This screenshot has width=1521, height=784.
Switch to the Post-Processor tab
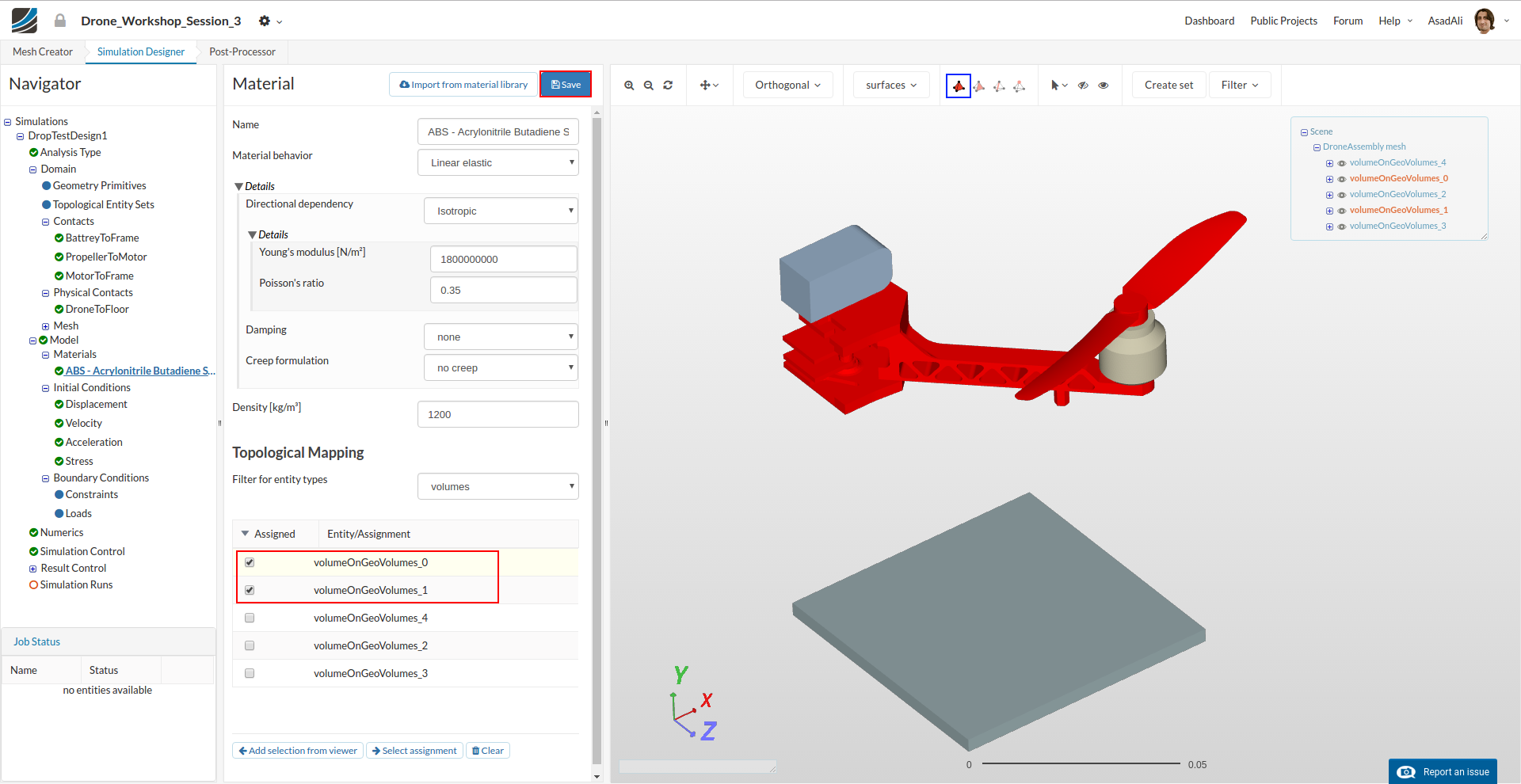point(242,52)
